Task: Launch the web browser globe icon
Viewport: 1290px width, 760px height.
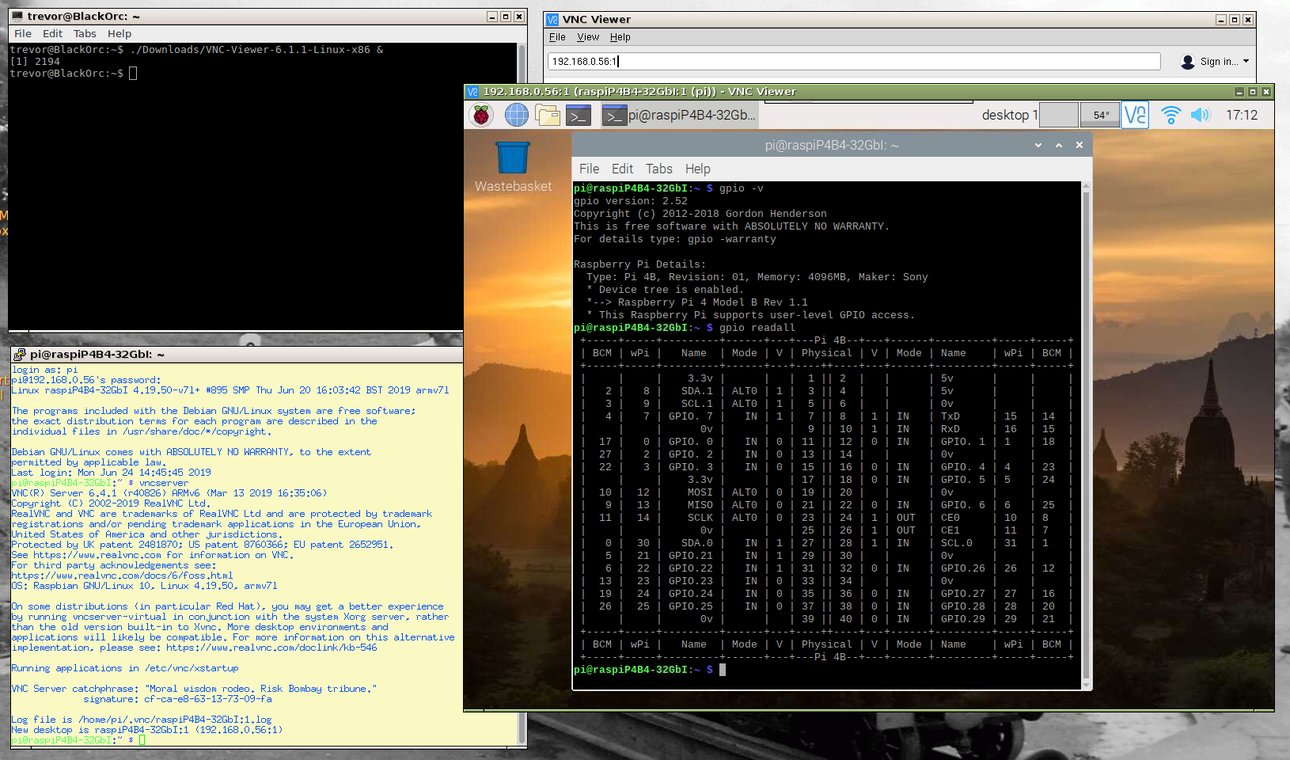Action: (516, 115)
